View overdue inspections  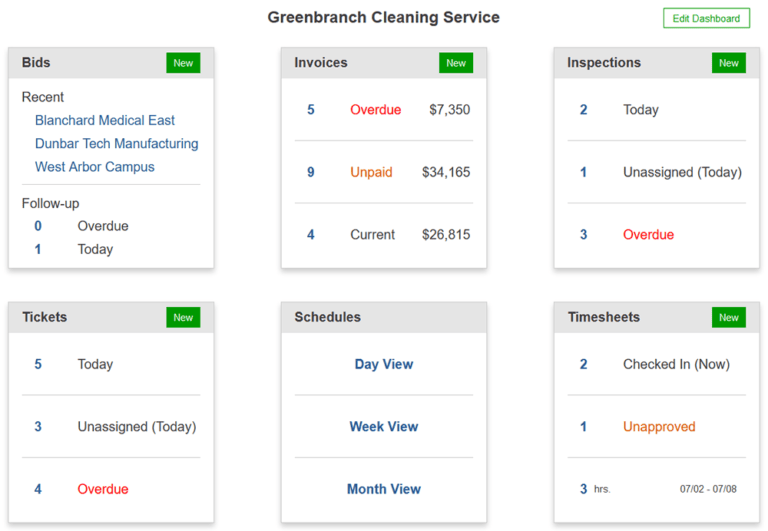click(x=648, y=235)
